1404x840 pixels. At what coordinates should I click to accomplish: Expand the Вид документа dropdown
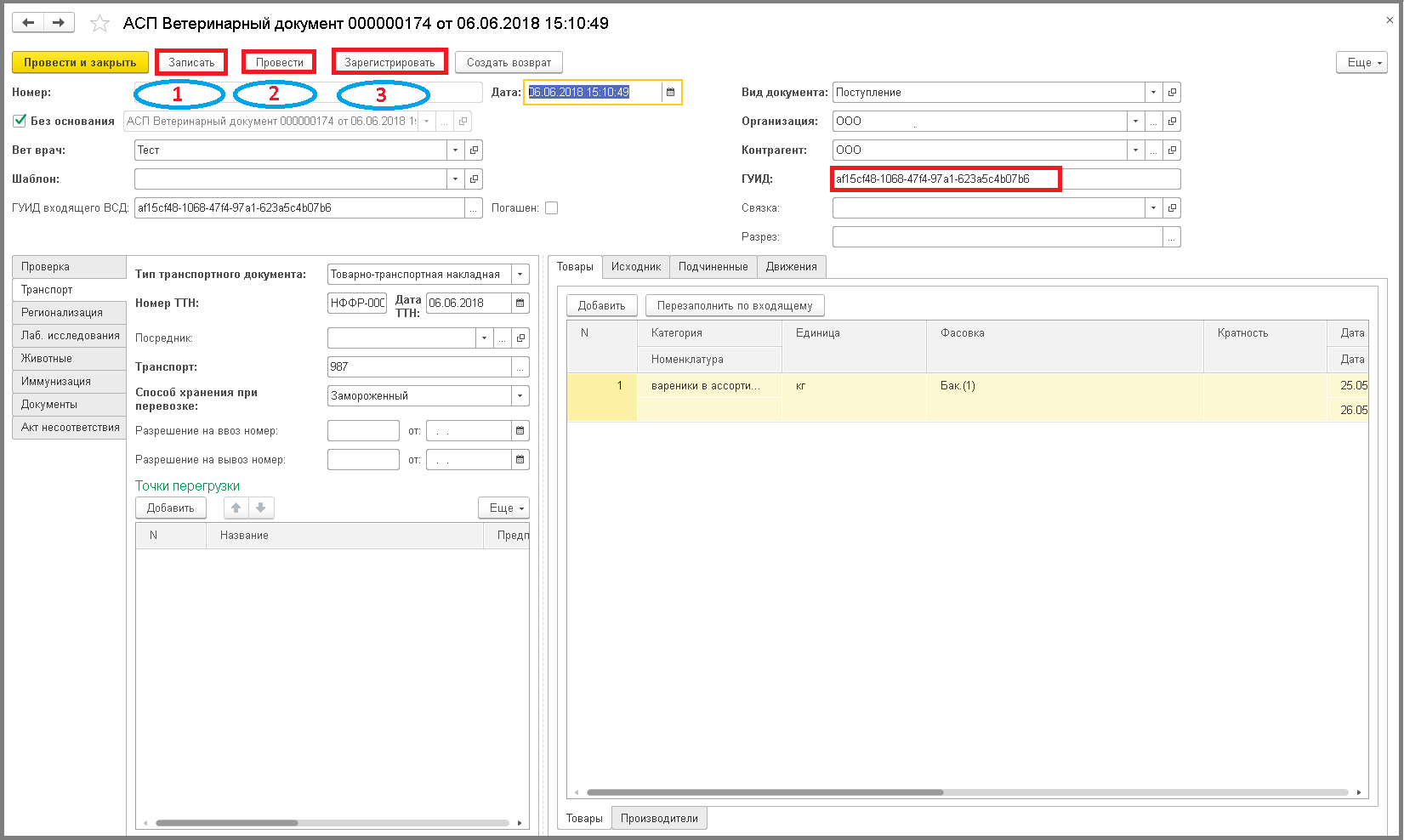(x=1153, y=92)
